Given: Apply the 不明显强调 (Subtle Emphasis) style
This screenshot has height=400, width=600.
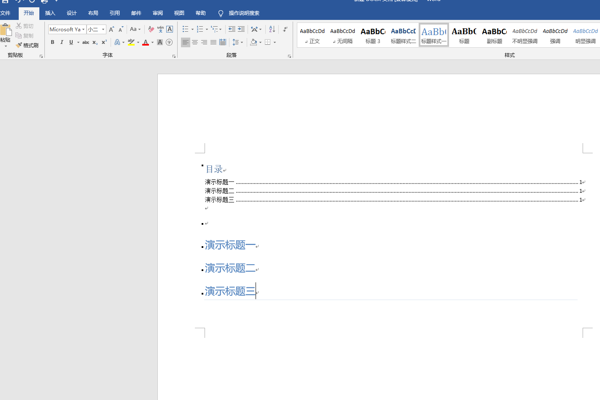Looking at the screenshot, I should [525, 35].
